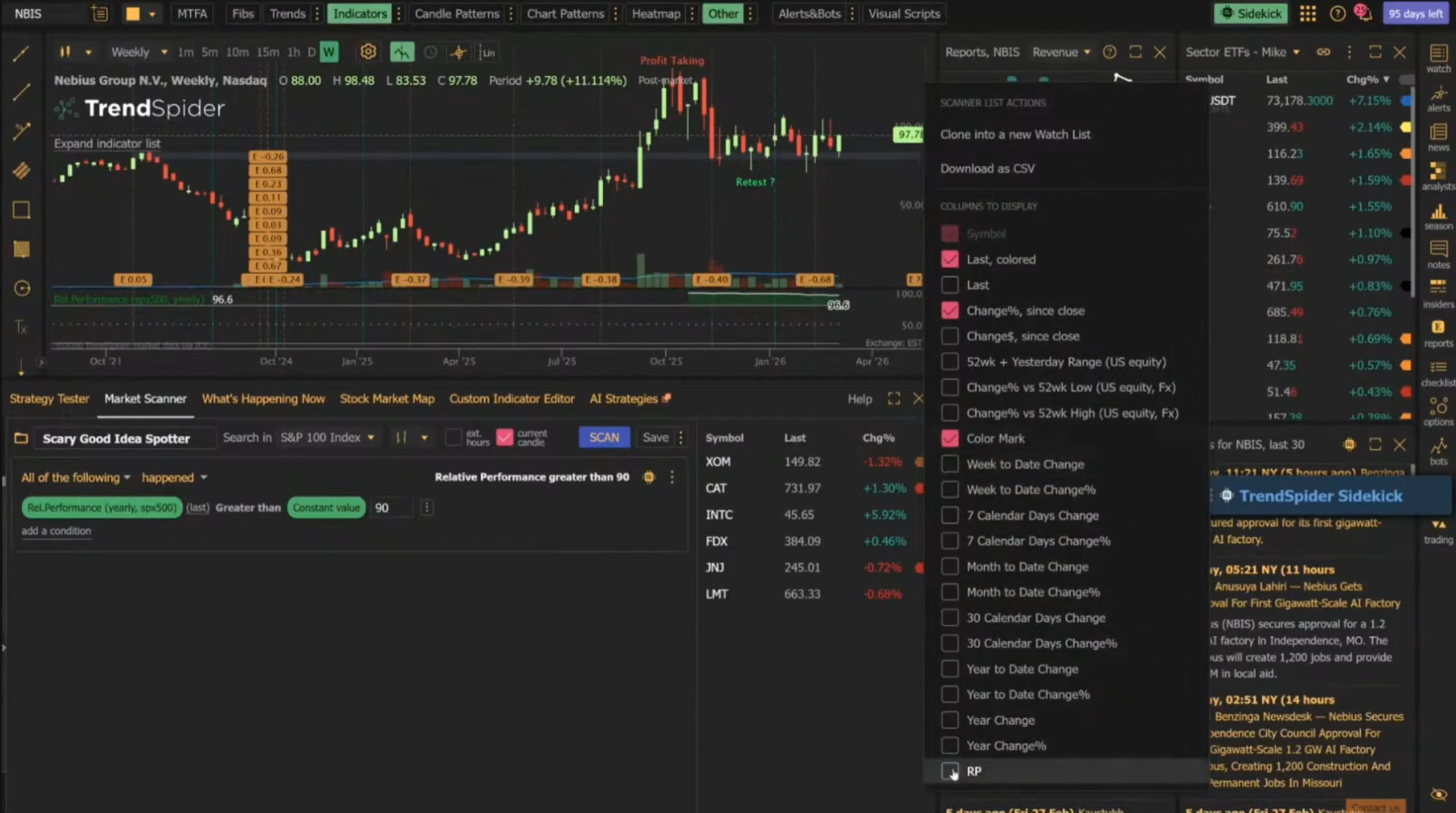Open the alerts sidebar icon
Viewport: 1456px width, 813px height.
(x=1438, y=98)
